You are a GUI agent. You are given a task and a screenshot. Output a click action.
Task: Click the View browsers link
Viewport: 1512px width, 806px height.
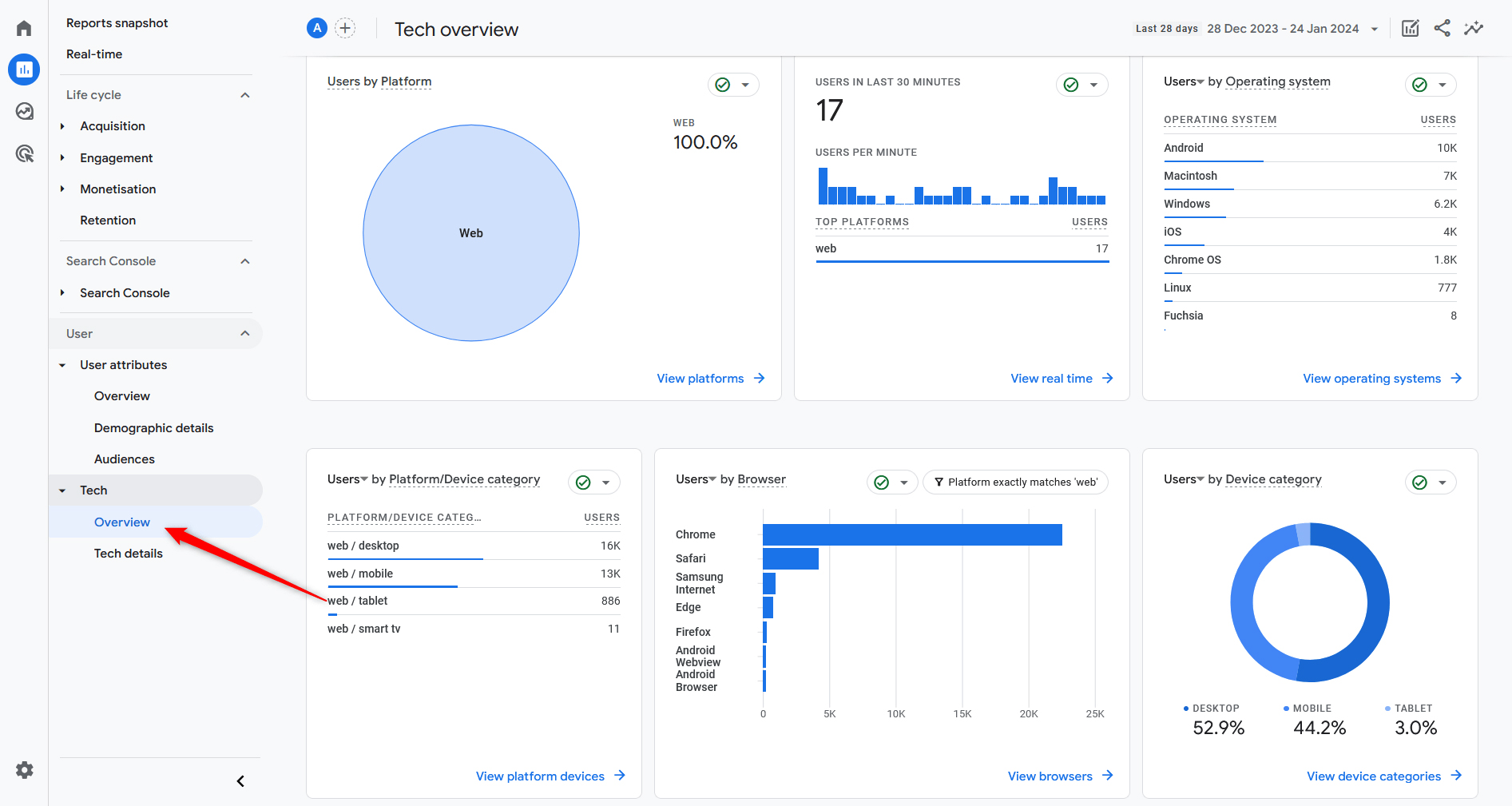pyautogui.click(x=1050, y=776)
